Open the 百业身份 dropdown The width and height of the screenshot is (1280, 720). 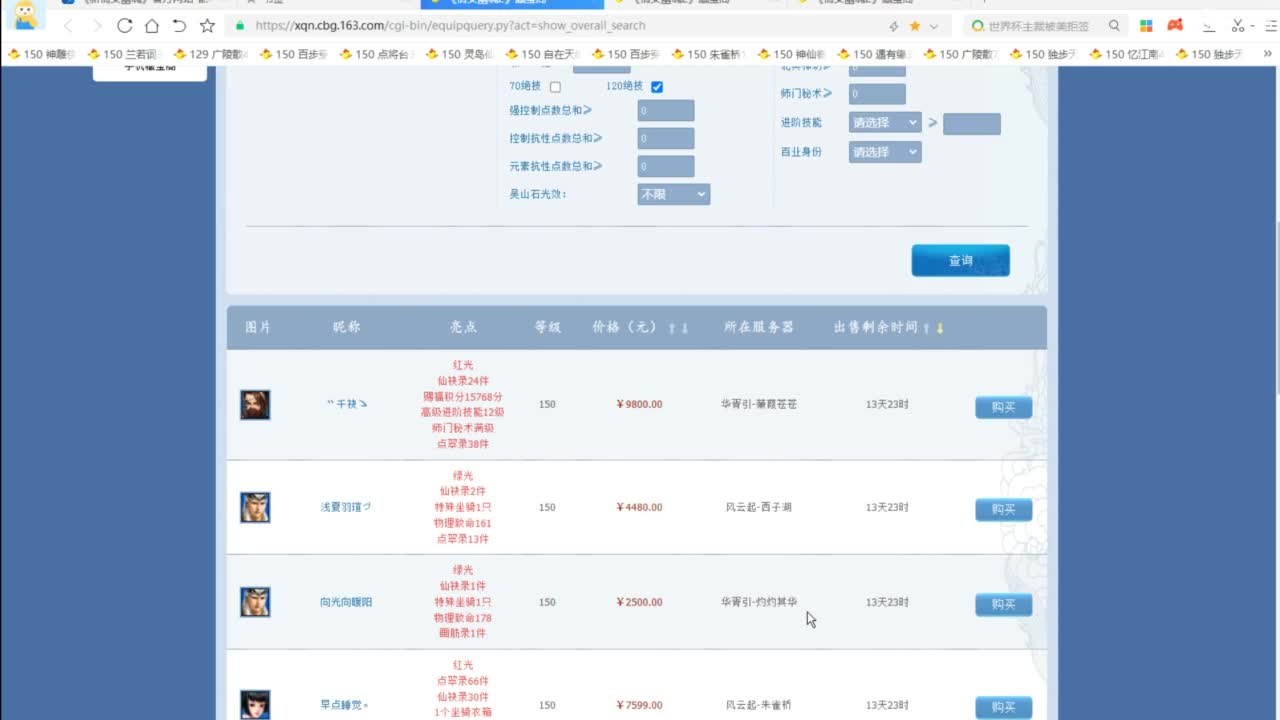(x=885, y=152)
